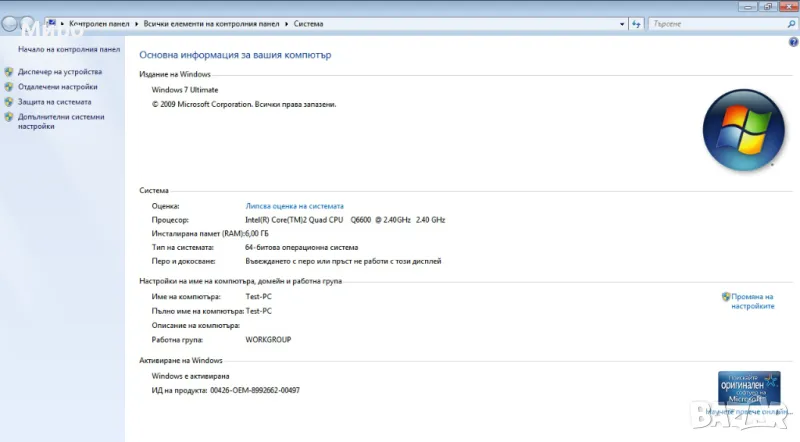Click the shield icon beside Отдалечени настройки
800x442 pixels.
tap(9, 87)
